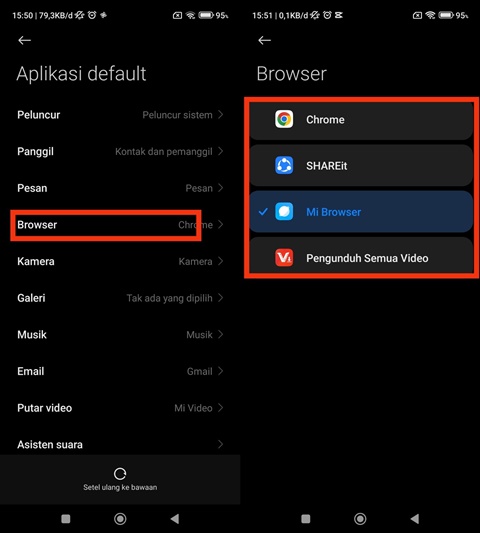
Task: Tap Wi-Fi icon in right status bar
Action: pos(430,15)
